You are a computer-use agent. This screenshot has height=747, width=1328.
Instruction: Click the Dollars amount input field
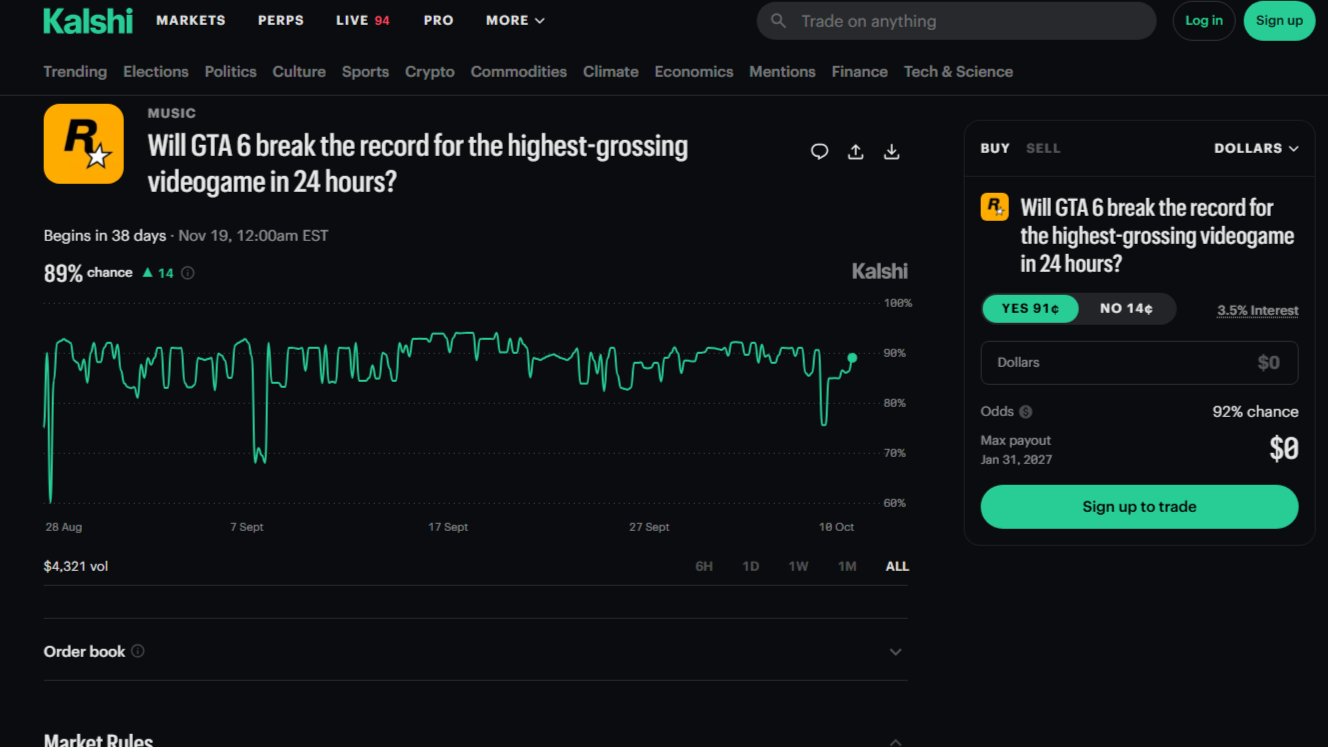(1139, 363)
